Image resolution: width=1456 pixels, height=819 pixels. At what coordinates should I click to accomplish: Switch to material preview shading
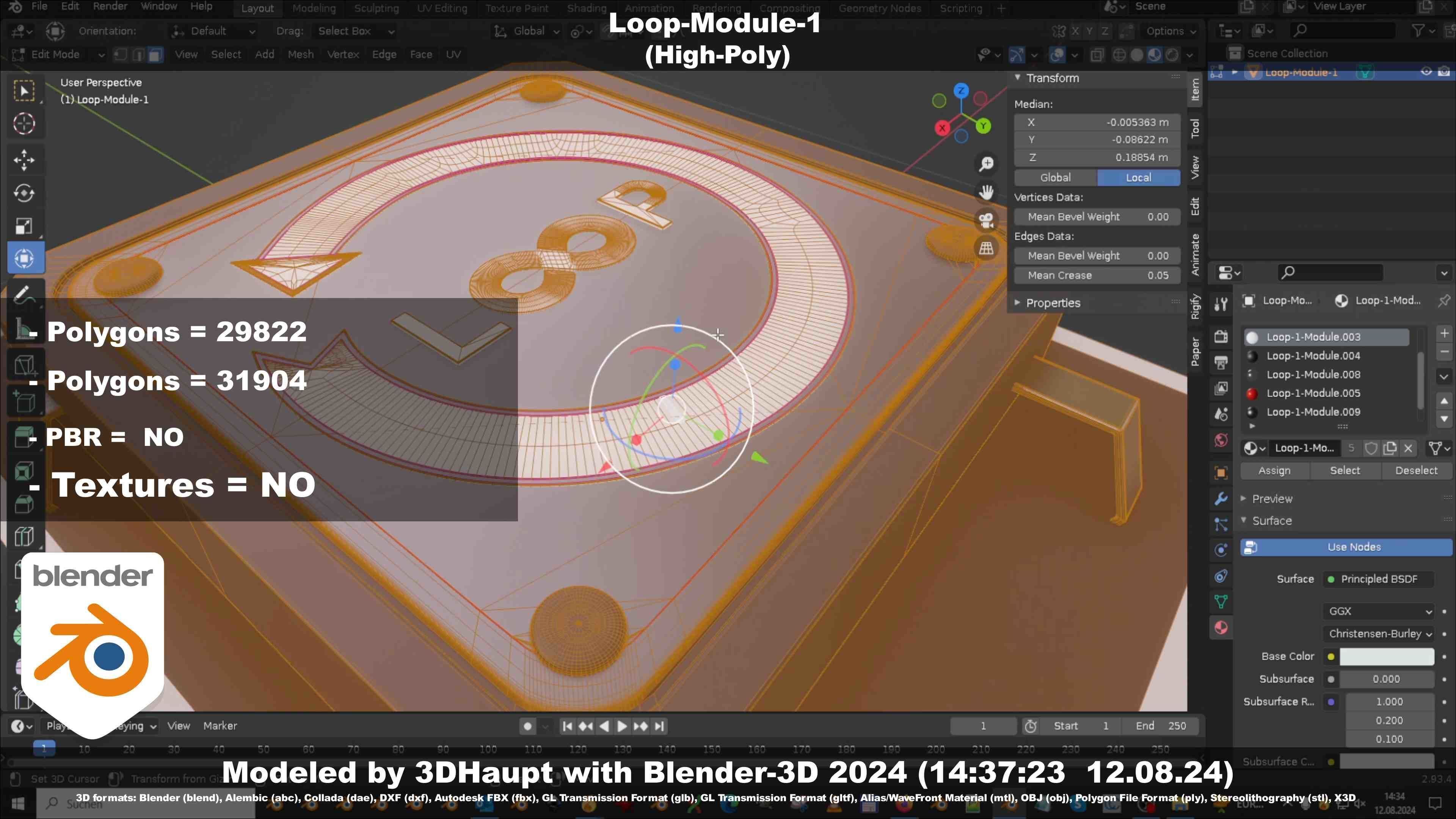coord(1154,55)
